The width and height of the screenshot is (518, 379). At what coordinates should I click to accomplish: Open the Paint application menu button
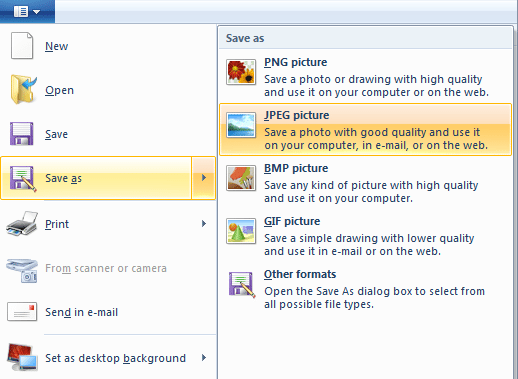pos(27,12)
